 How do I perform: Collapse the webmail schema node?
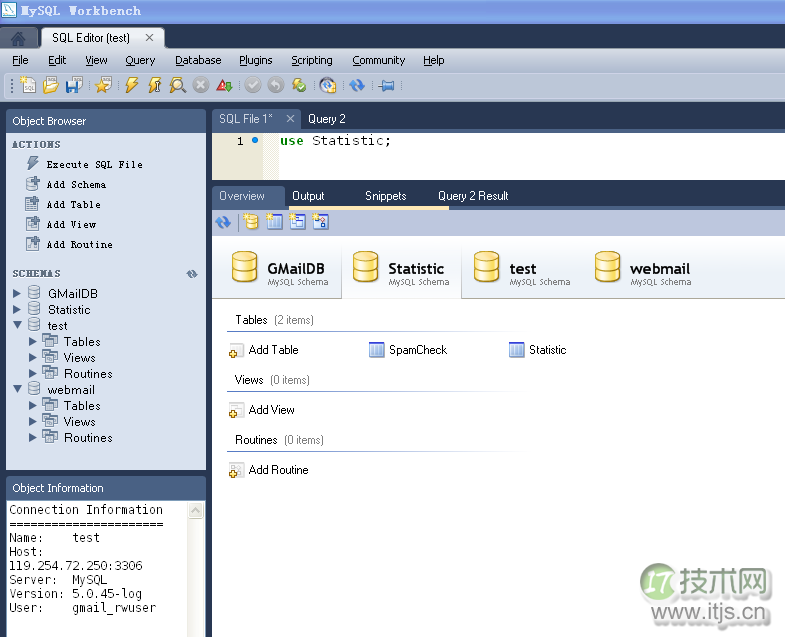pyautogui.click(x=17, y=390)
